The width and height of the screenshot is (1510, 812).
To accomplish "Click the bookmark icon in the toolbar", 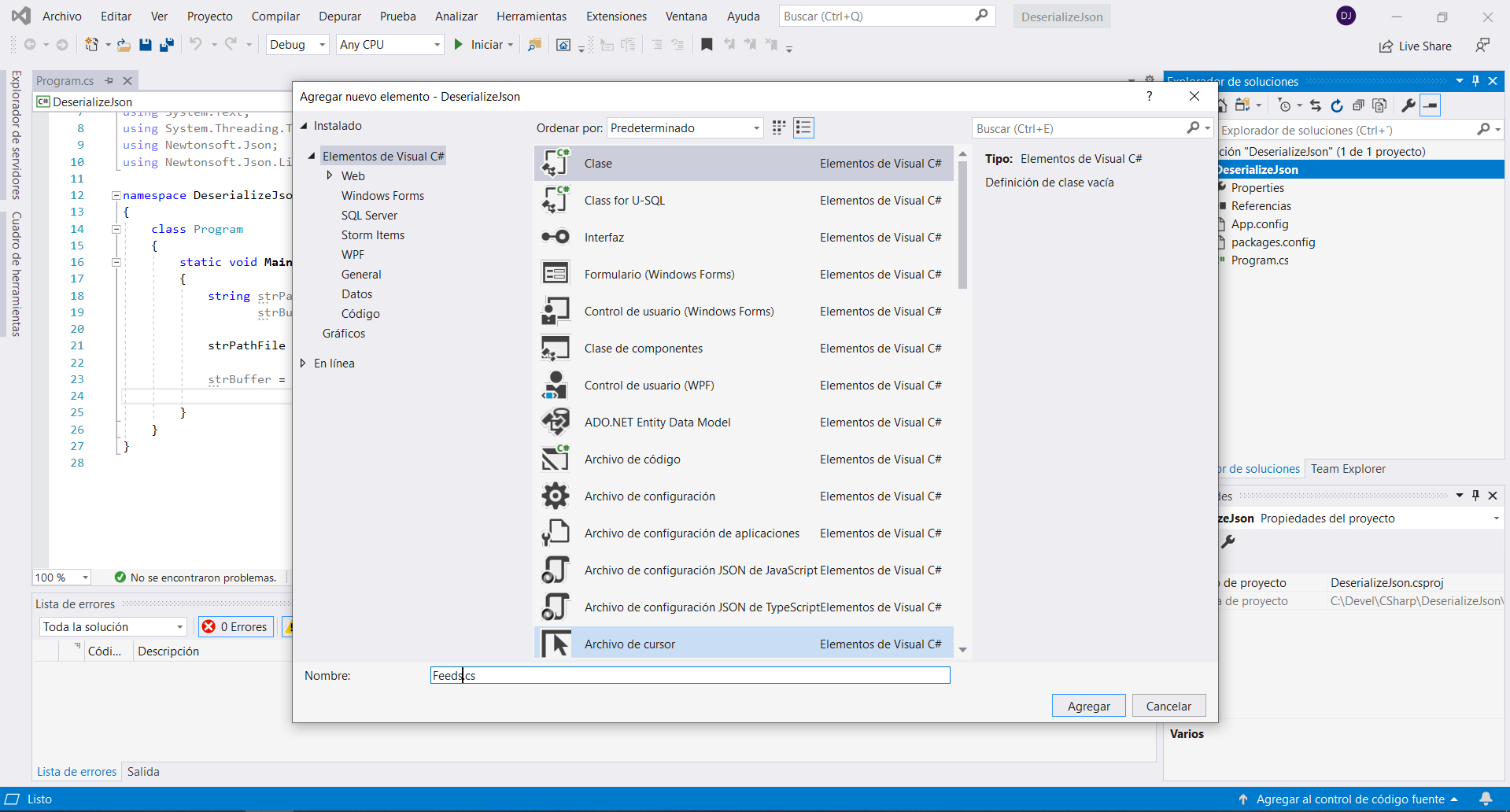I will click(x=707, y=45).
